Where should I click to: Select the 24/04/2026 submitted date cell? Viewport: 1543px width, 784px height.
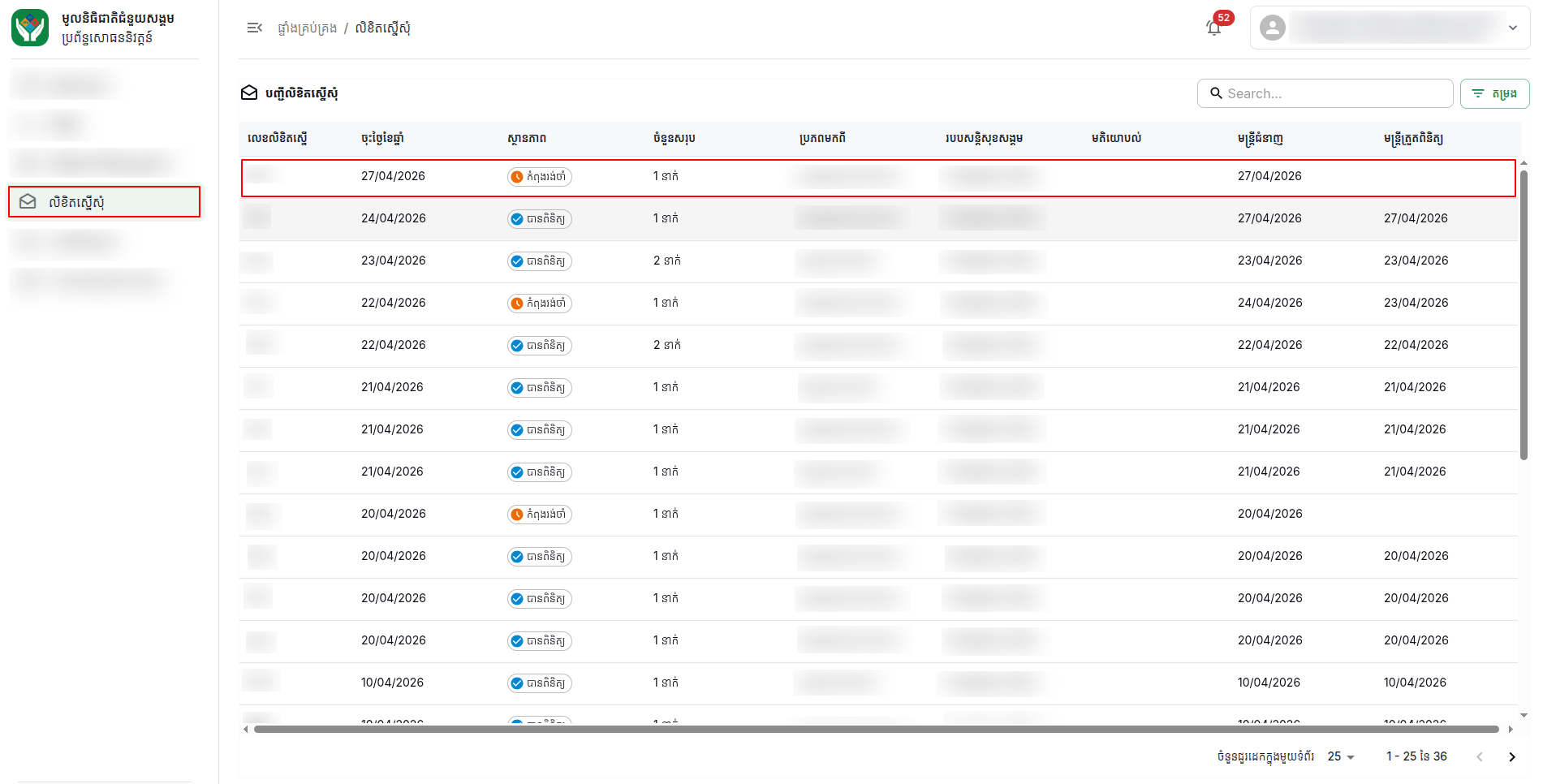point(394,218)
